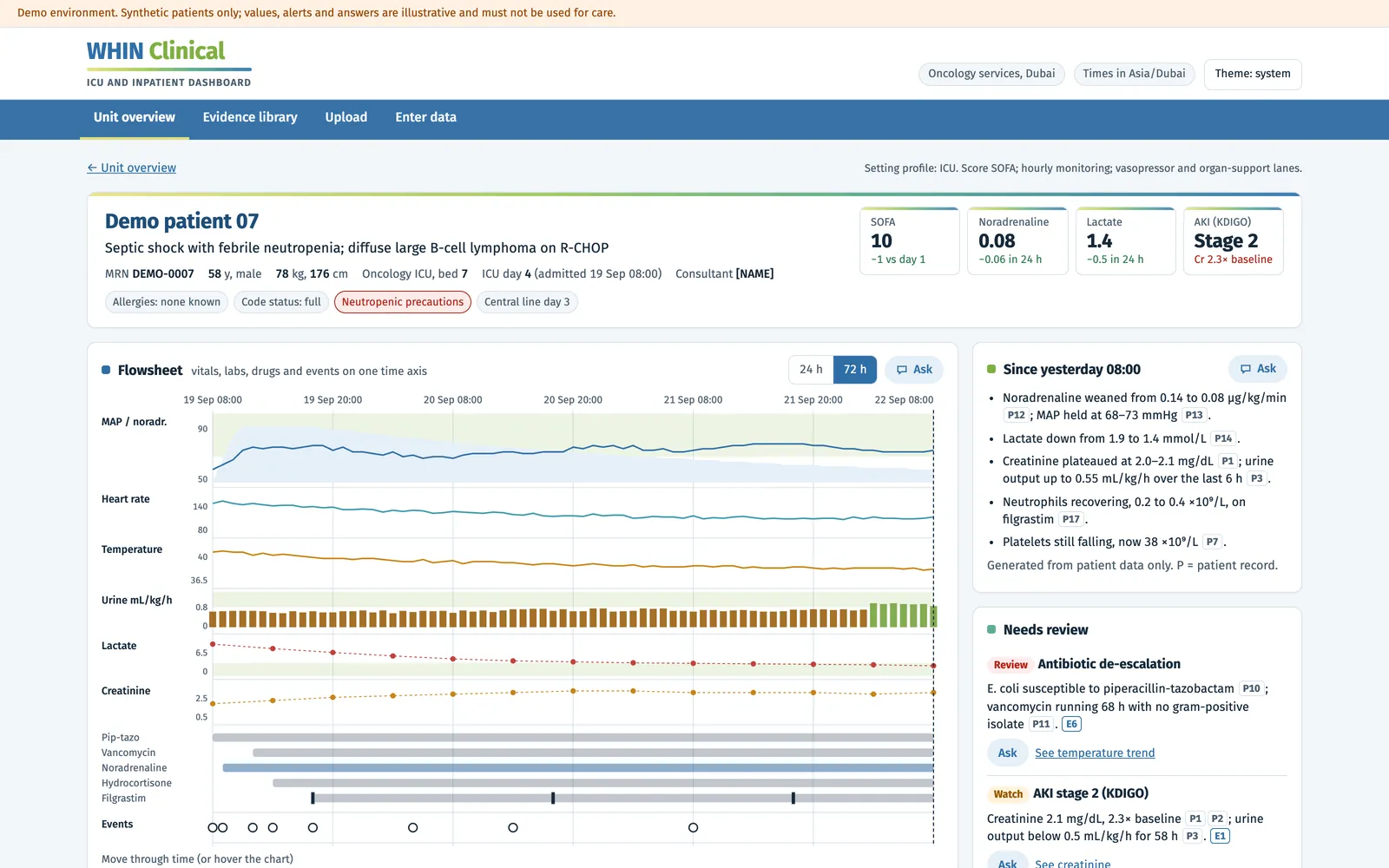The width and height of the screenshot is (1389, 868).
Task: Open patient reference P17 for neutrophils
Action: 1071,520
